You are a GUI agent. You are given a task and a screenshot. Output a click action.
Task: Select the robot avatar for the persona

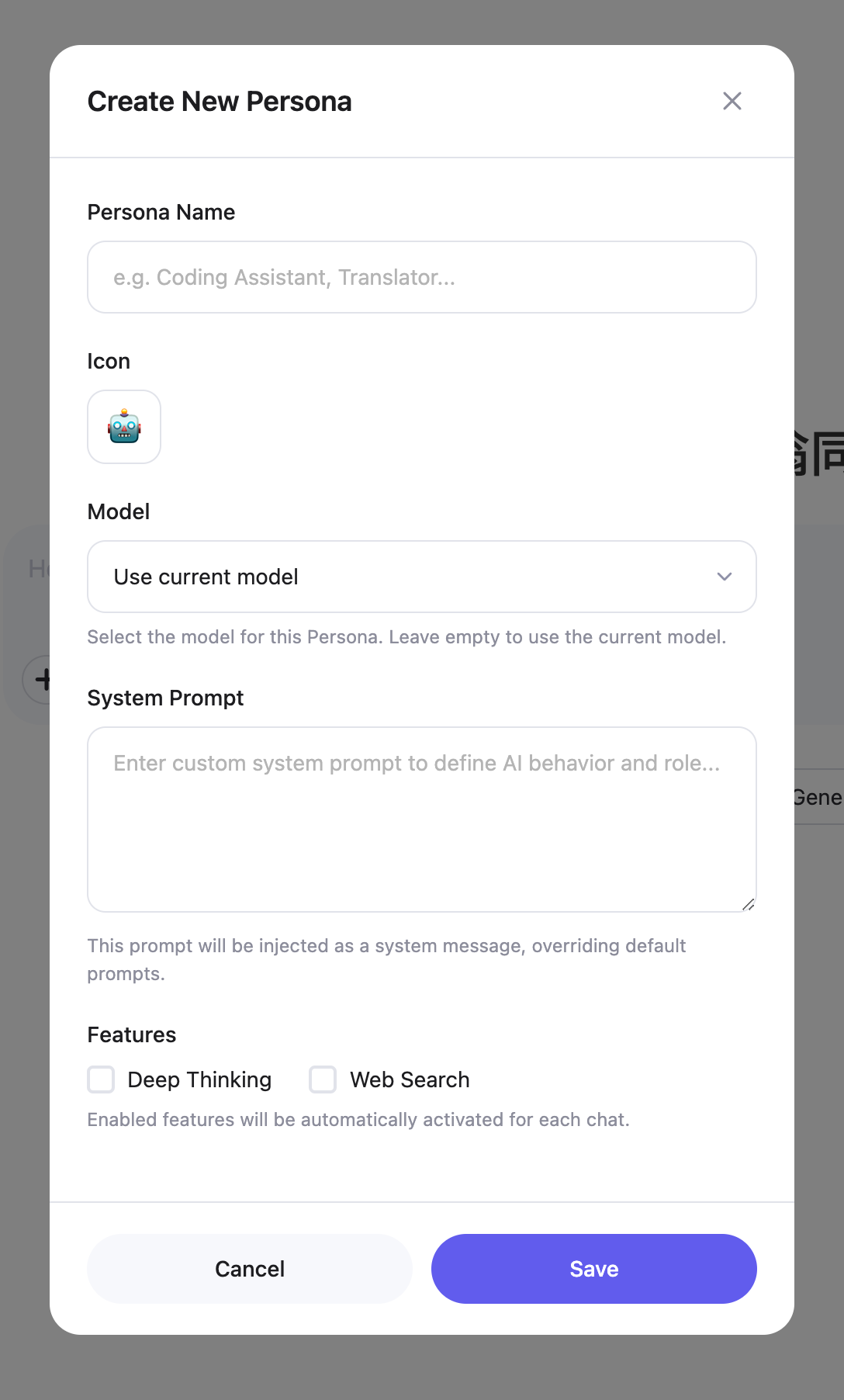[123, 427]
